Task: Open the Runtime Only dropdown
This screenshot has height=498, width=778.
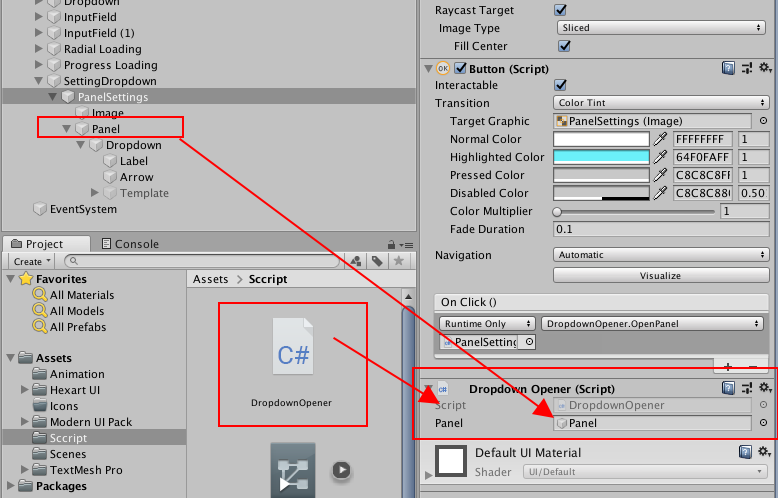Action: 487,324
